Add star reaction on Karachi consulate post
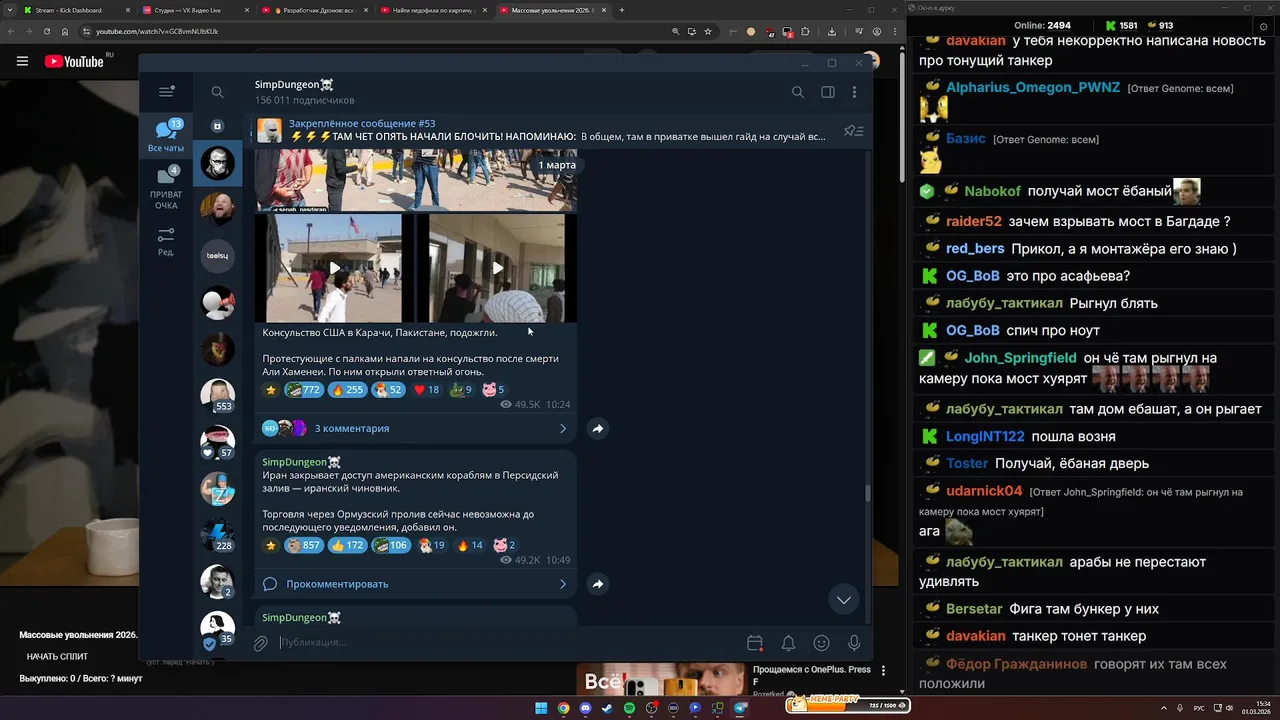This screenshot has width=1280, height=720. (270, 390)
